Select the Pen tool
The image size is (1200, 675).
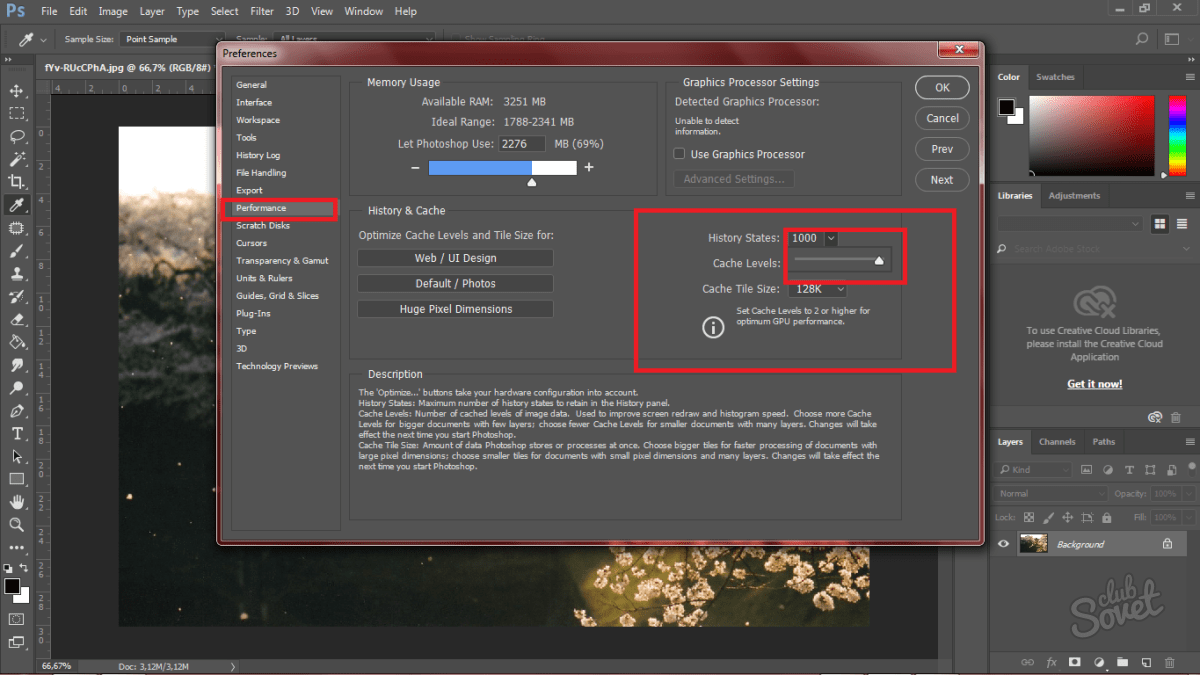point(17,411)
